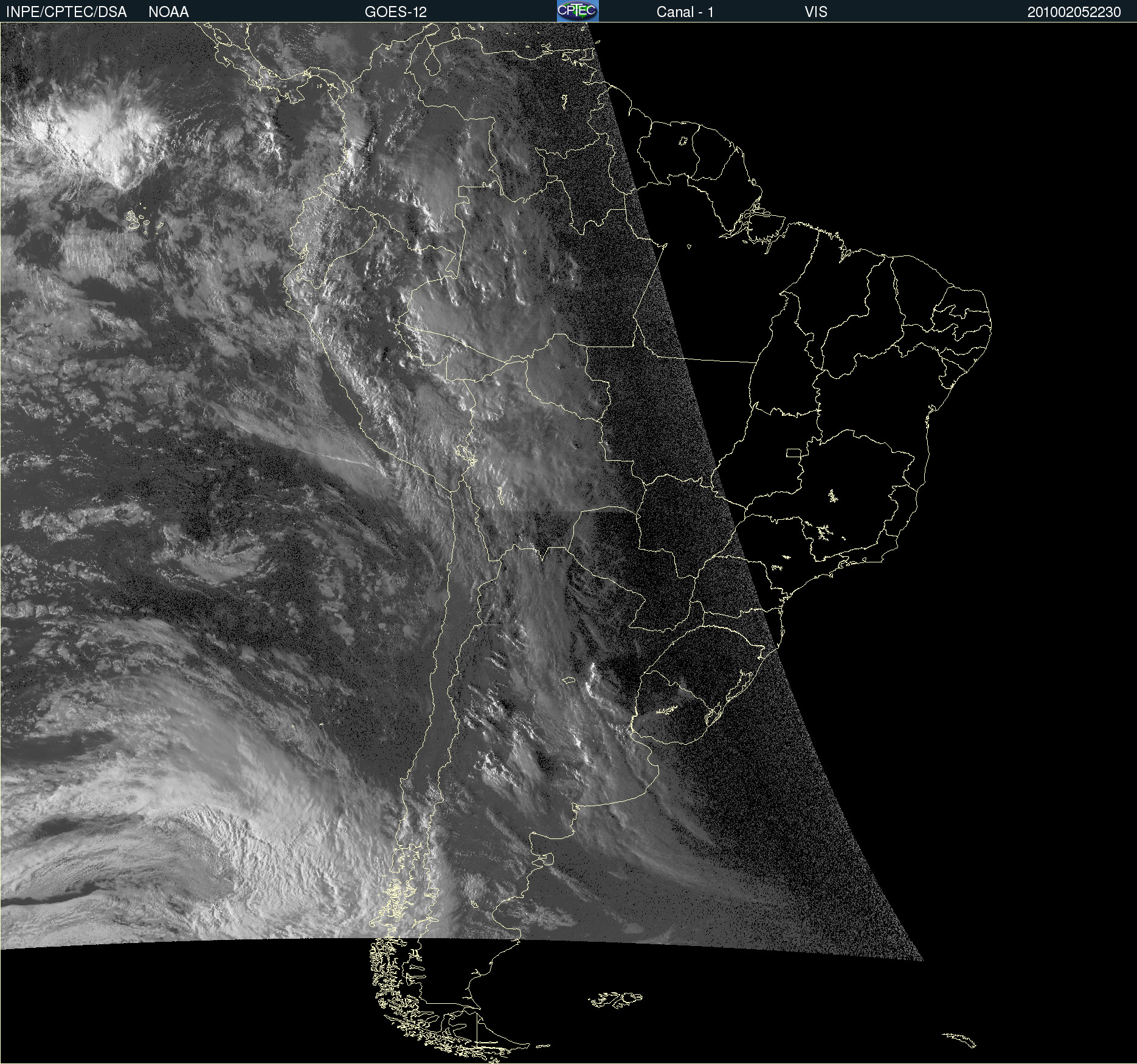Click the VIS label in header
This screenshot has height=1064, width=1137.
tap(816, 12)
